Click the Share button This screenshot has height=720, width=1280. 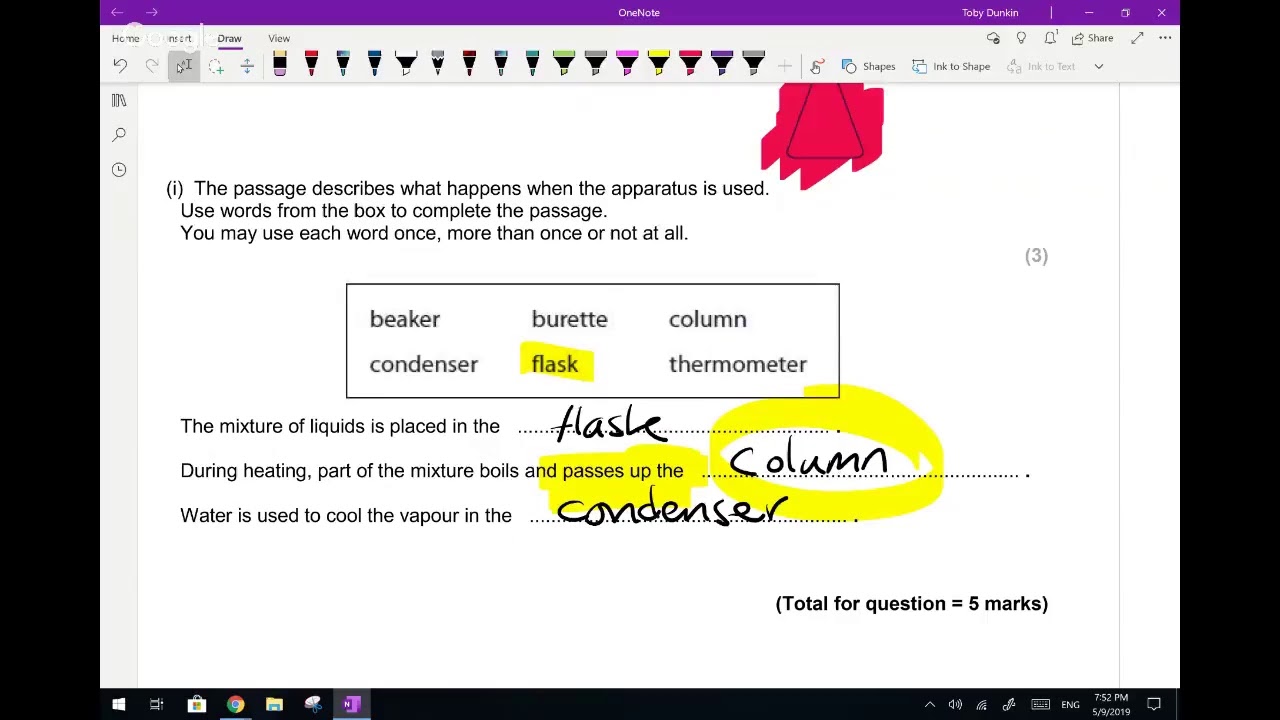[1093, 38]
